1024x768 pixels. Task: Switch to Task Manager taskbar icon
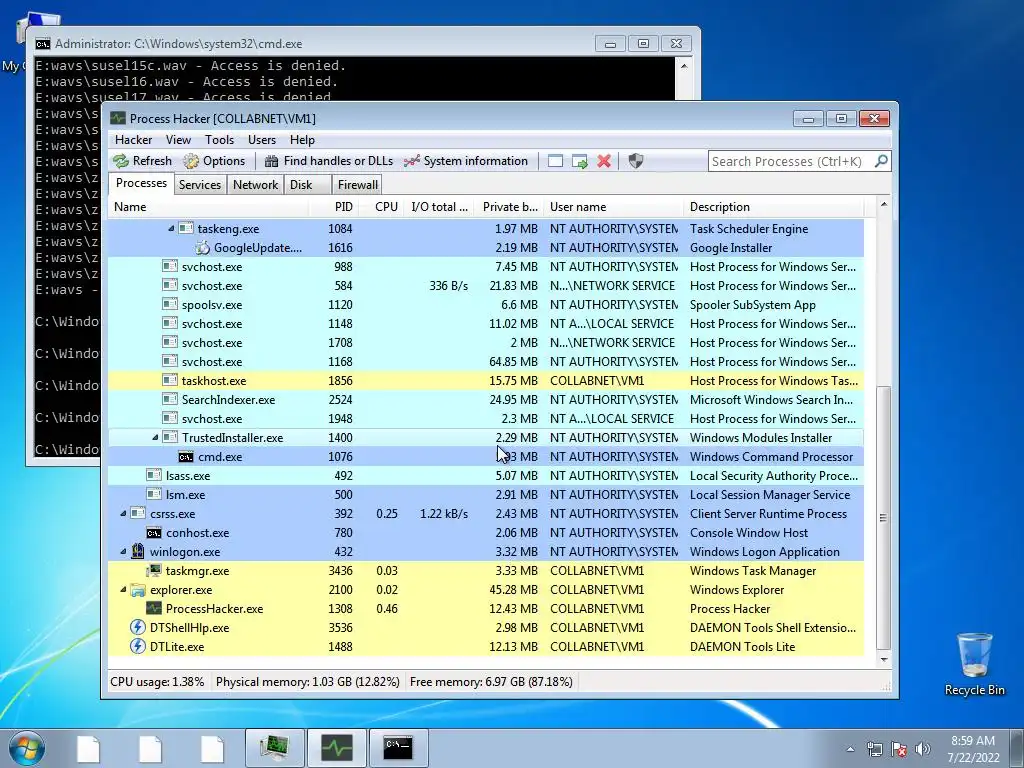coord(275,748)
